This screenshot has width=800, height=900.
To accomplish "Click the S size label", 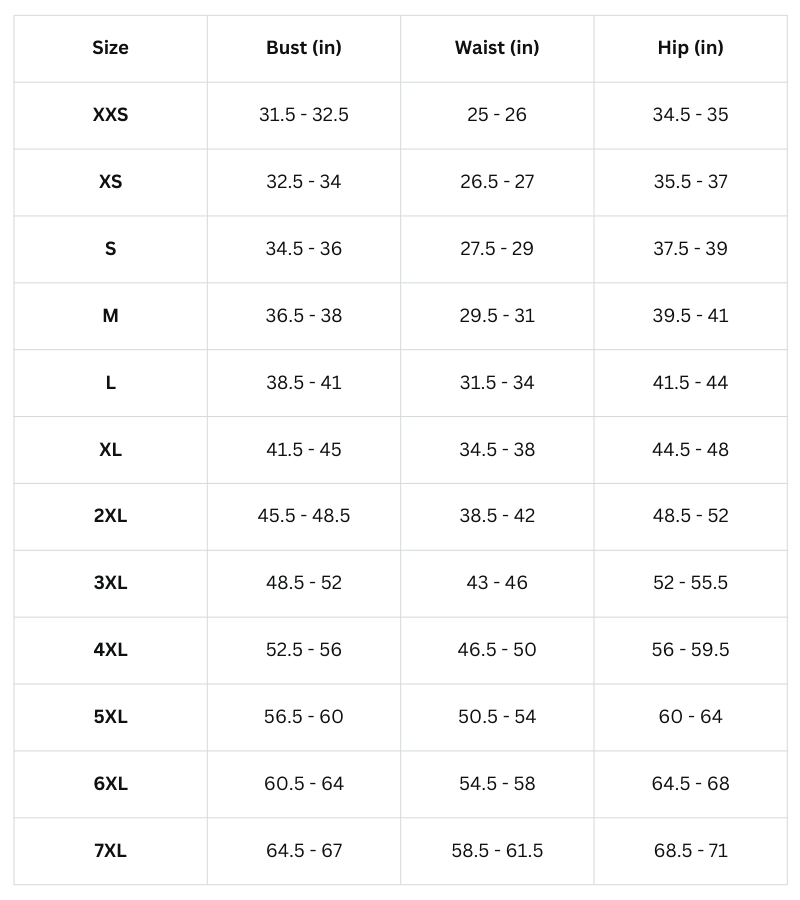I will [x=110, y=248].
